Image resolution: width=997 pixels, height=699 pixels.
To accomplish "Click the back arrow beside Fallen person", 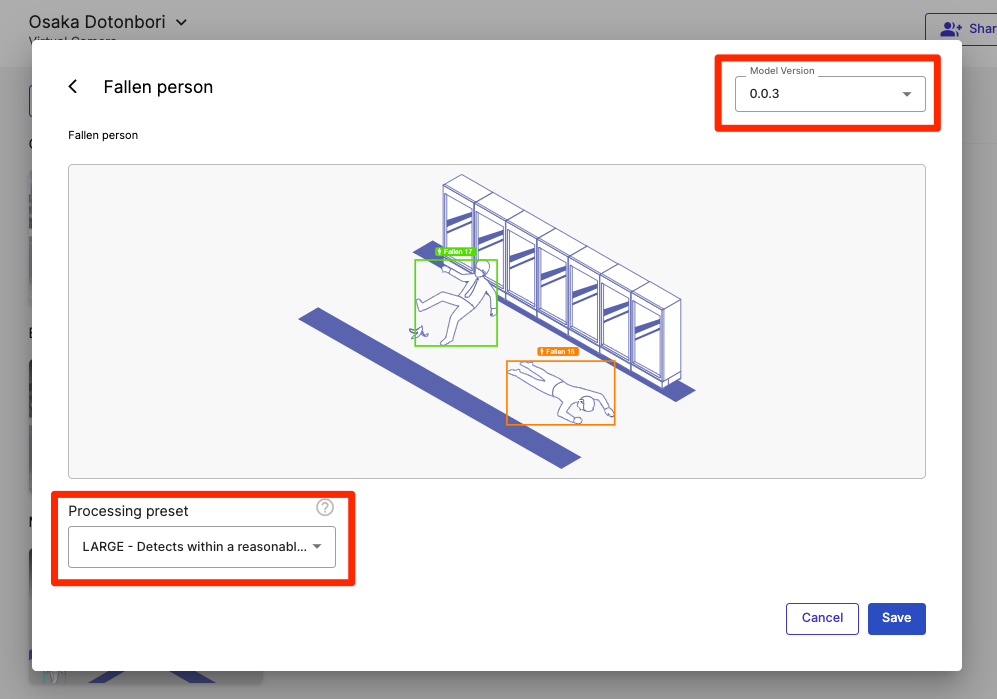I will (73, 87).
